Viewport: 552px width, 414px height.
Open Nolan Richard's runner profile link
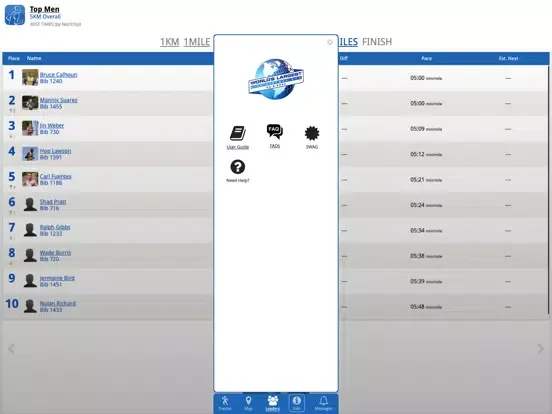pyautogui.click(x=58, y=303)
